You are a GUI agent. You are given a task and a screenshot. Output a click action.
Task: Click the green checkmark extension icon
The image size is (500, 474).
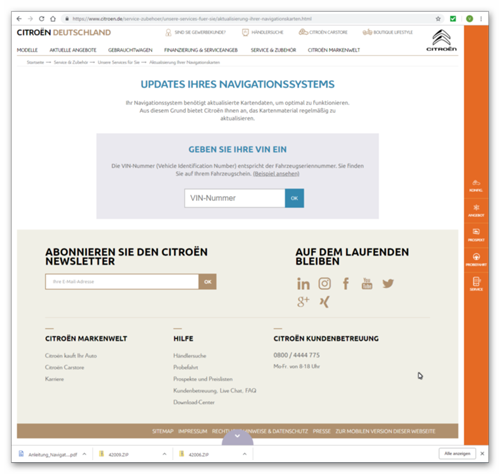click(453, 19)
